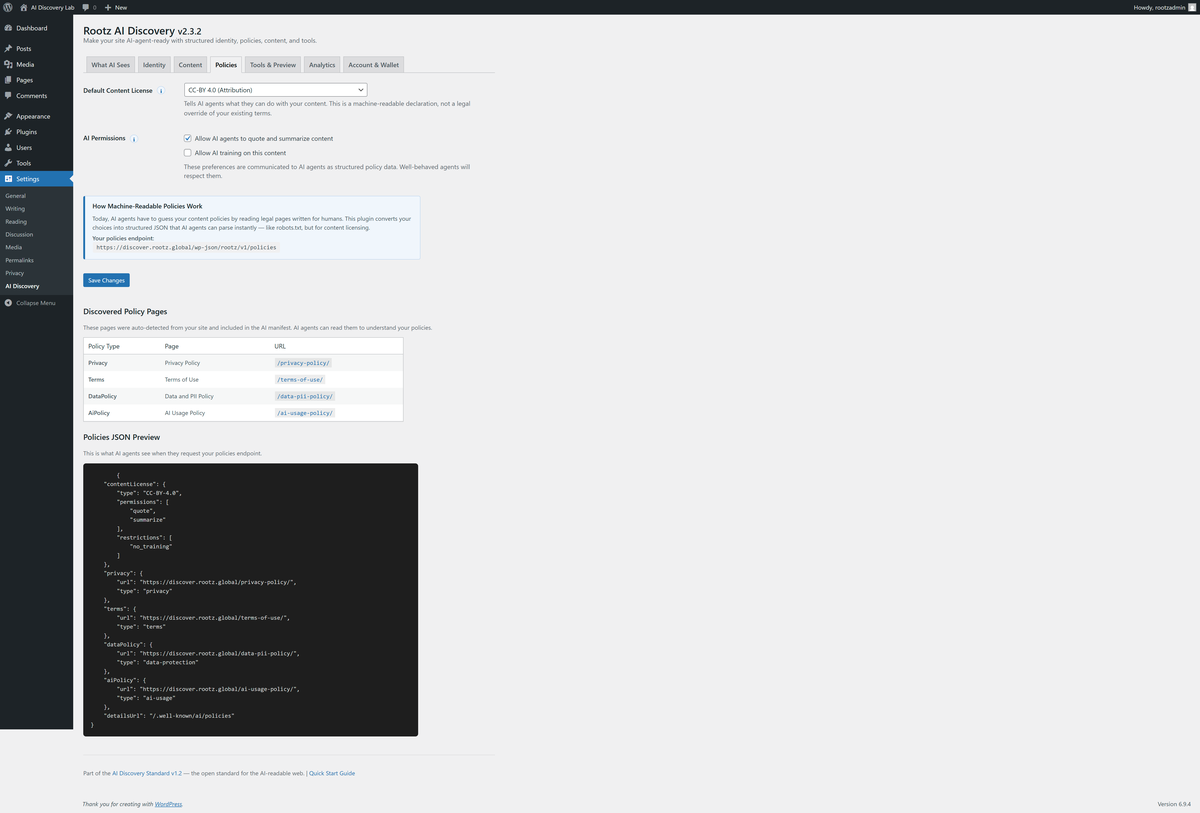The image size is (1200, 813).
Task: Switch to the Analytics tab
Action: point(321,64)
